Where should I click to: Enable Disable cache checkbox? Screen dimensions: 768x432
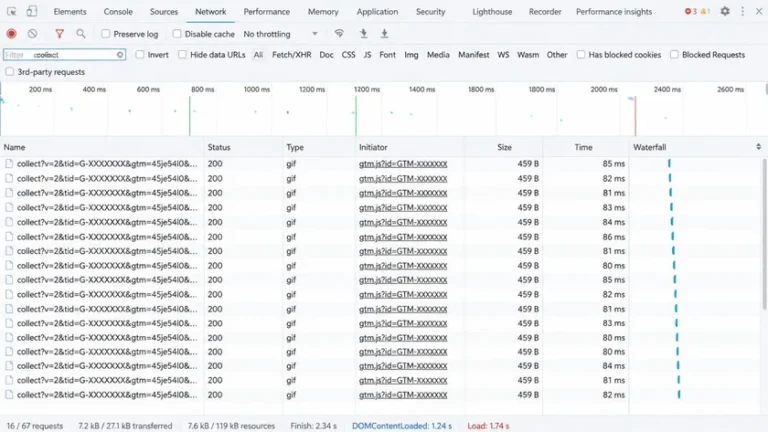click(x=177, y=34)
